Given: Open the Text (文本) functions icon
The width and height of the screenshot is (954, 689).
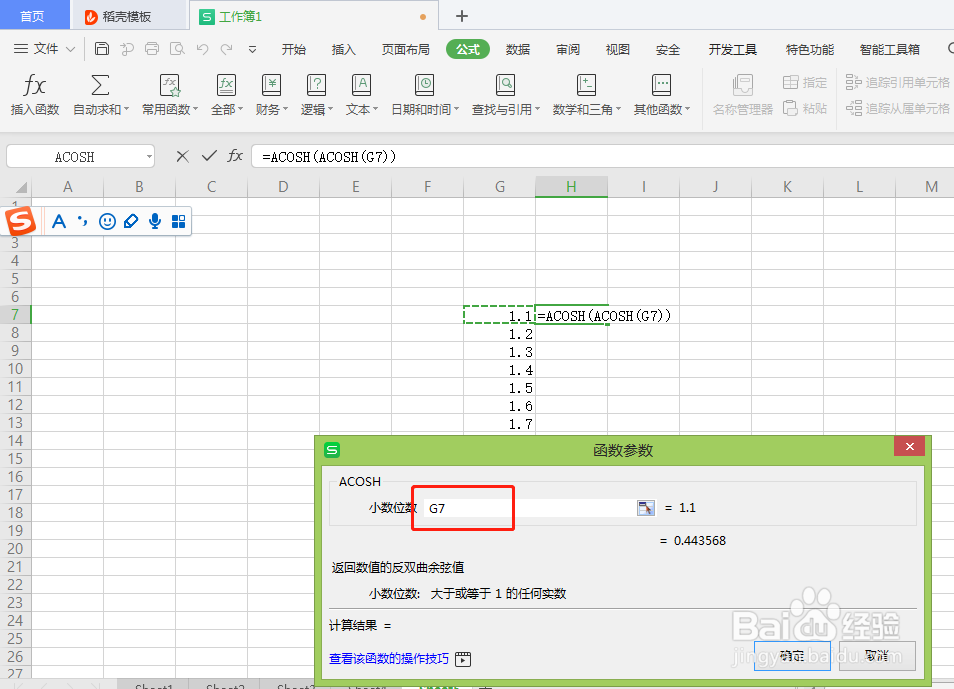Looking at the screenshot, I should 361,85.
